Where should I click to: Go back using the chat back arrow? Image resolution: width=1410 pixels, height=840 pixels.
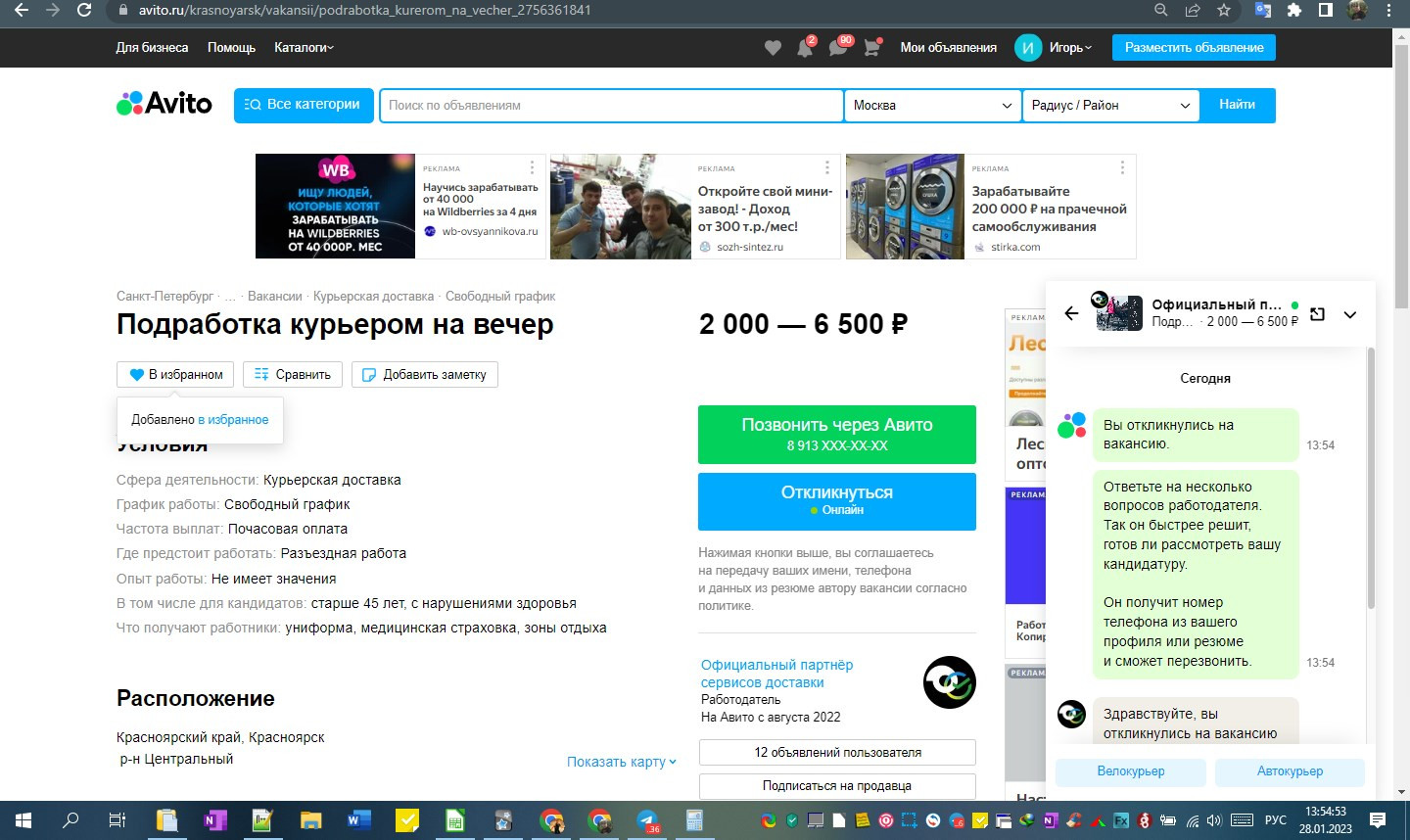click(1071, 313)
